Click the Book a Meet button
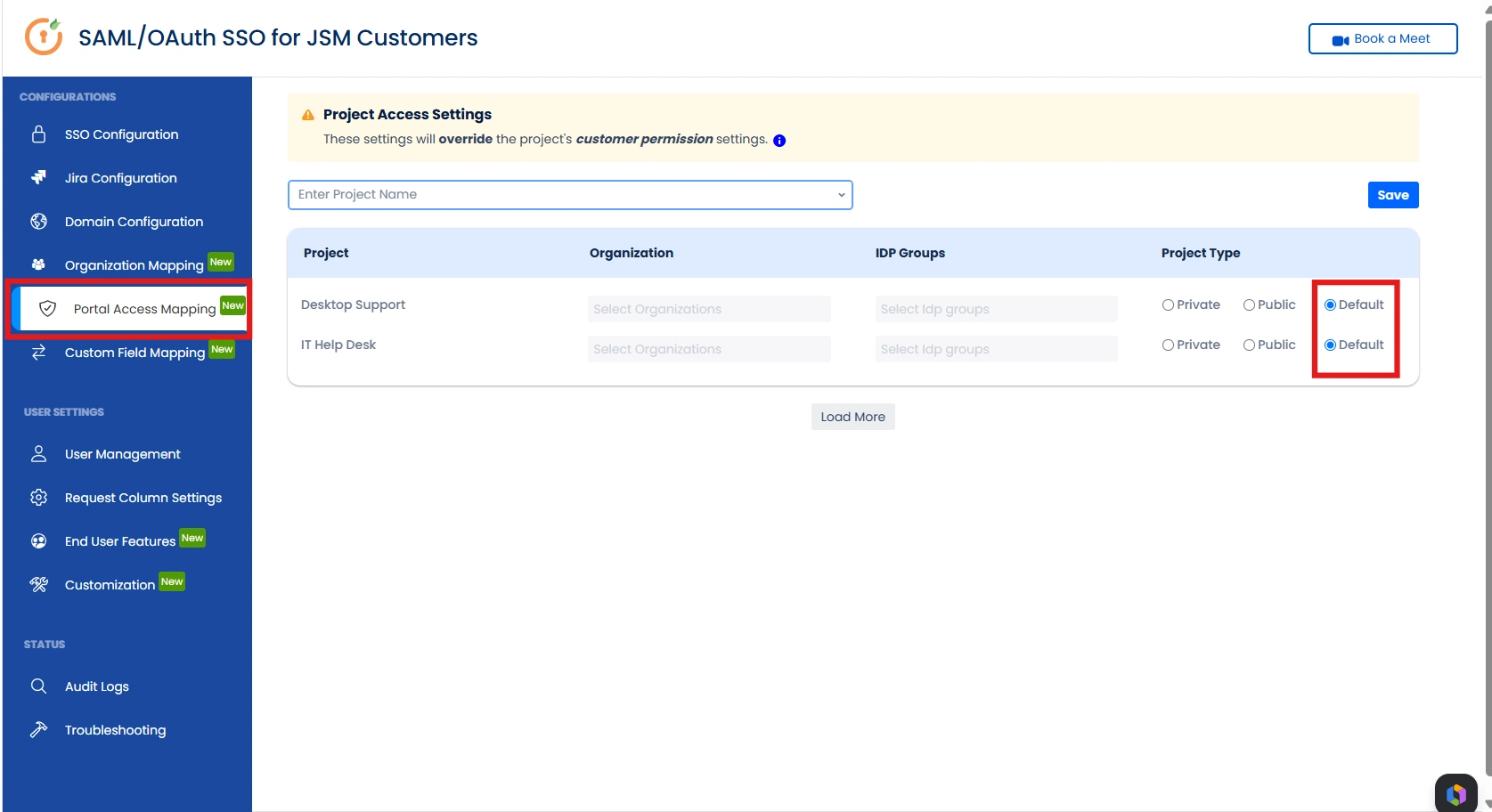 click(x=1382, y=39)
